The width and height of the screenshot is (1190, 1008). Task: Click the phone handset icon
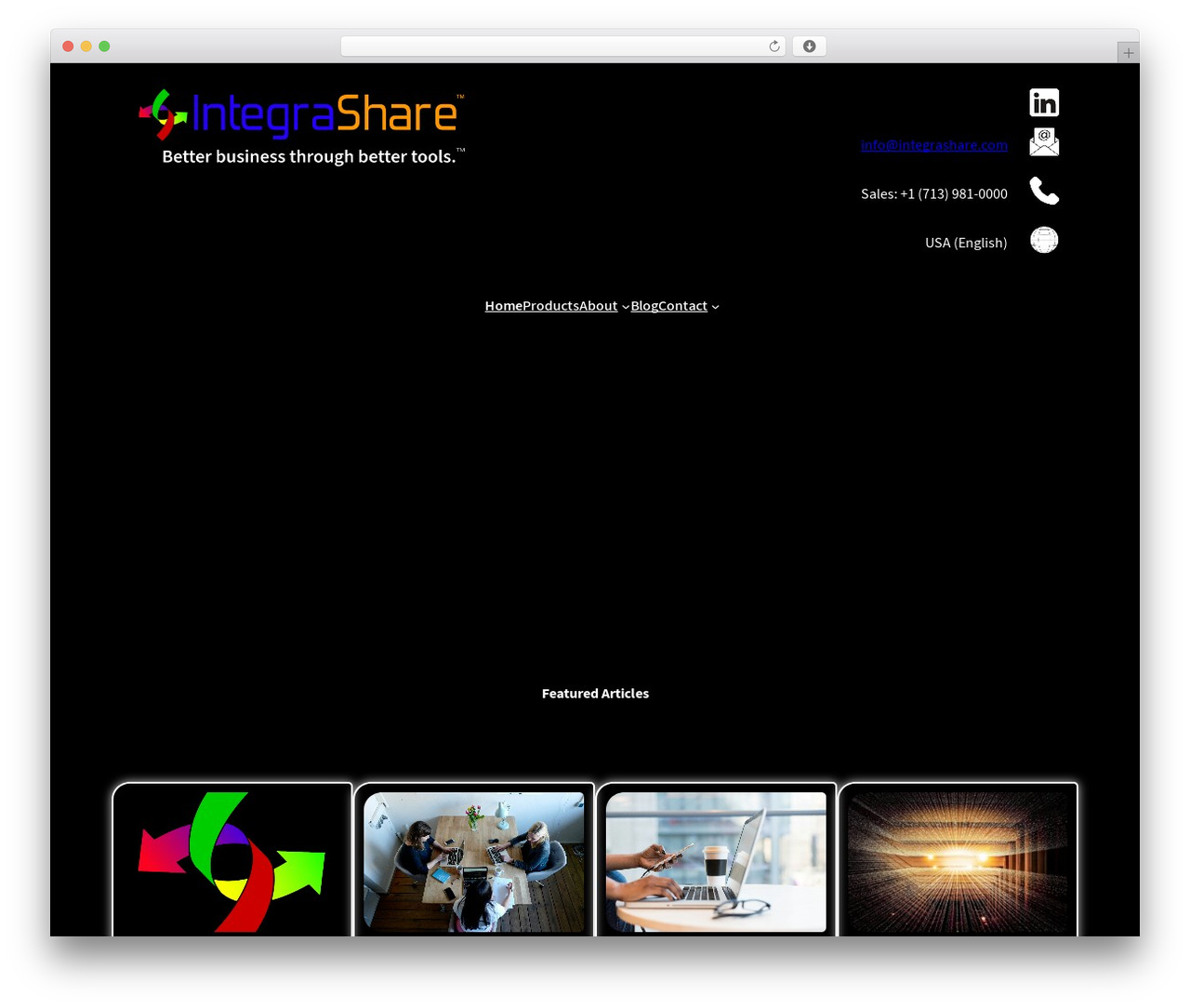(x=1044, y=191)
